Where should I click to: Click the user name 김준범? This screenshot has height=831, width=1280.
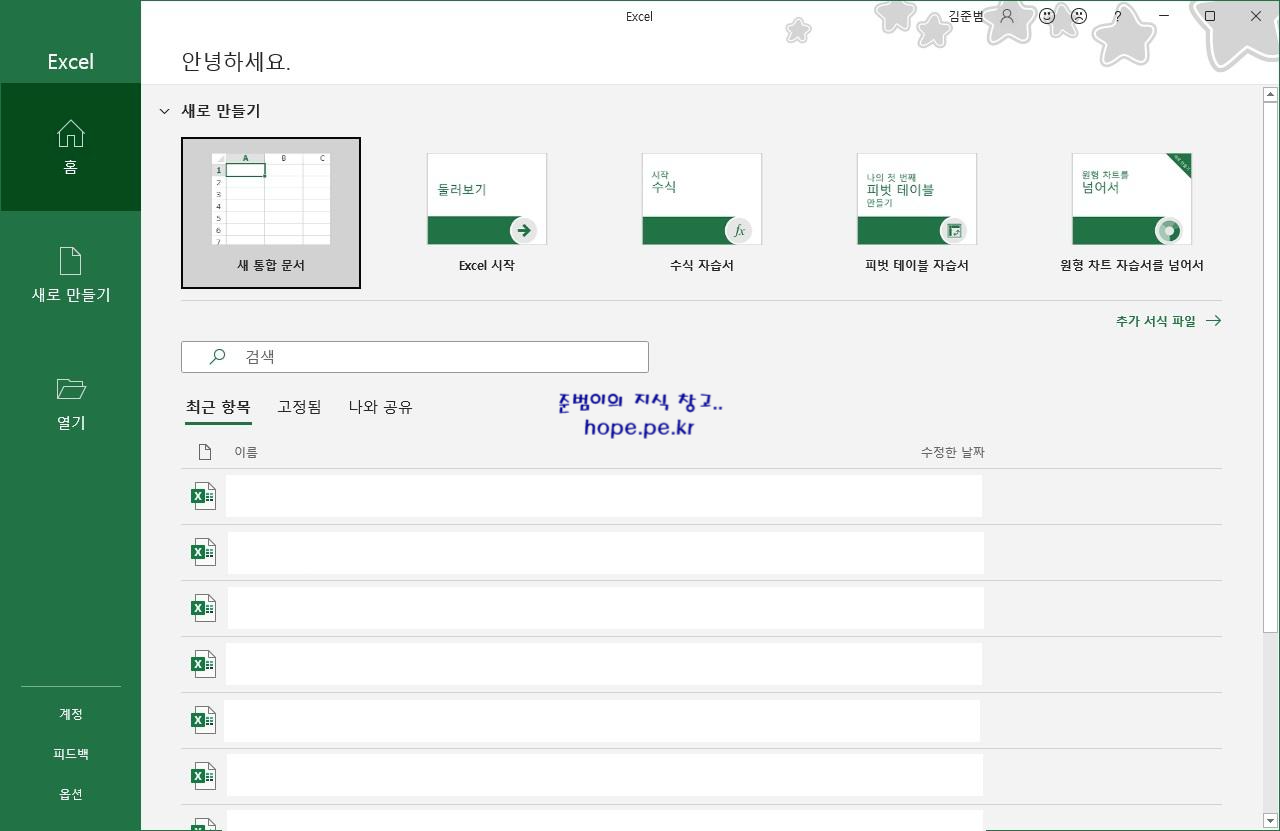pos(965,16)
